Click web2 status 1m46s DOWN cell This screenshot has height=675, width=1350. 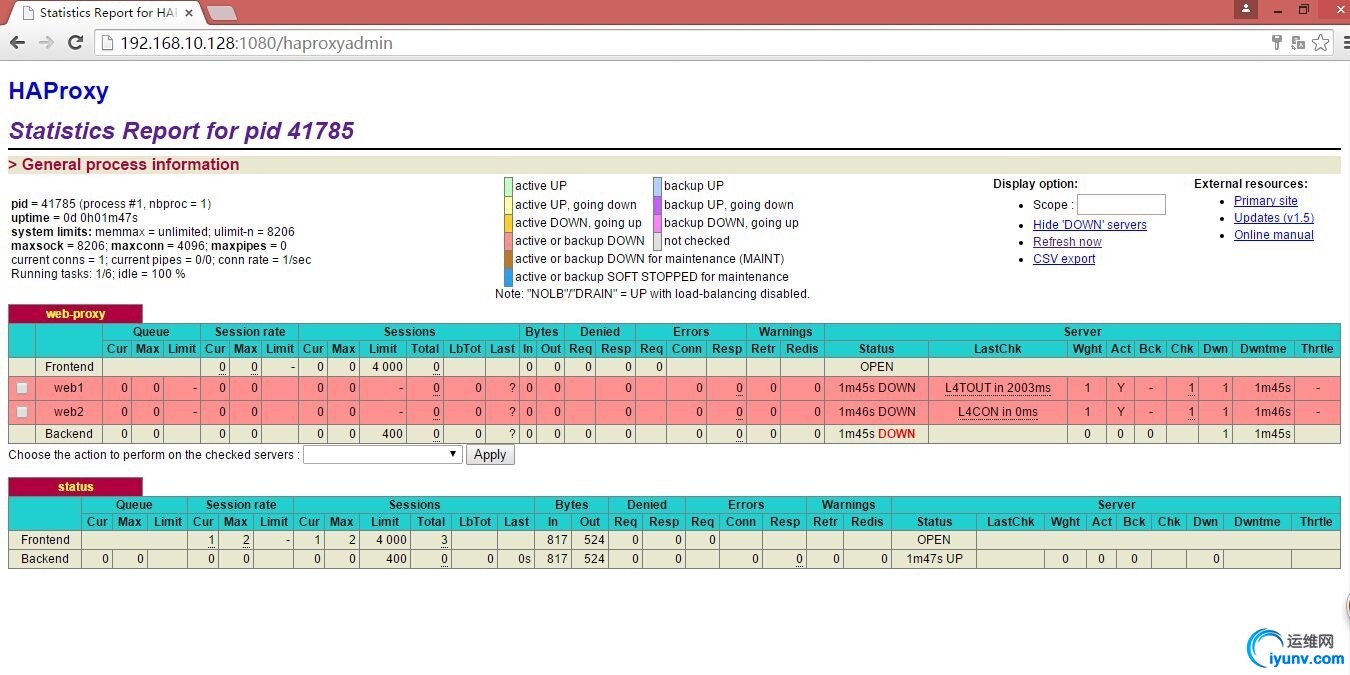pos(877,412)
